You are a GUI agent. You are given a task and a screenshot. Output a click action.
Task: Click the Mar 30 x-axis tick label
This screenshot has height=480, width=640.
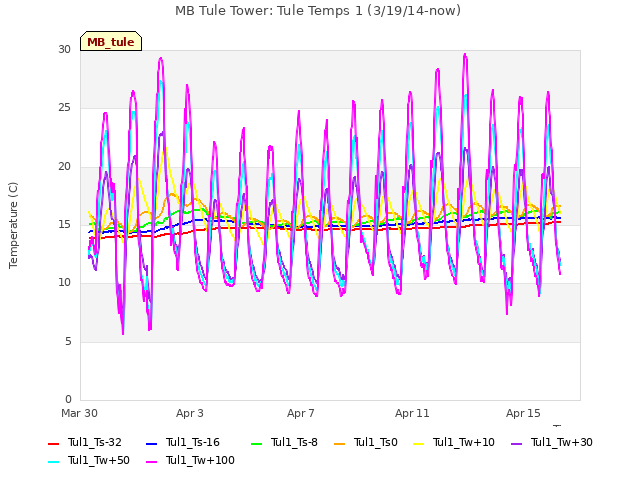(80, 413)
